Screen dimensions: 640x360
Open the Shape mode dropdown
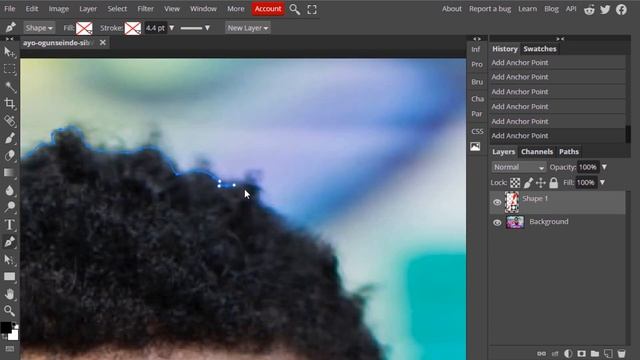click(x=39, y=28)
